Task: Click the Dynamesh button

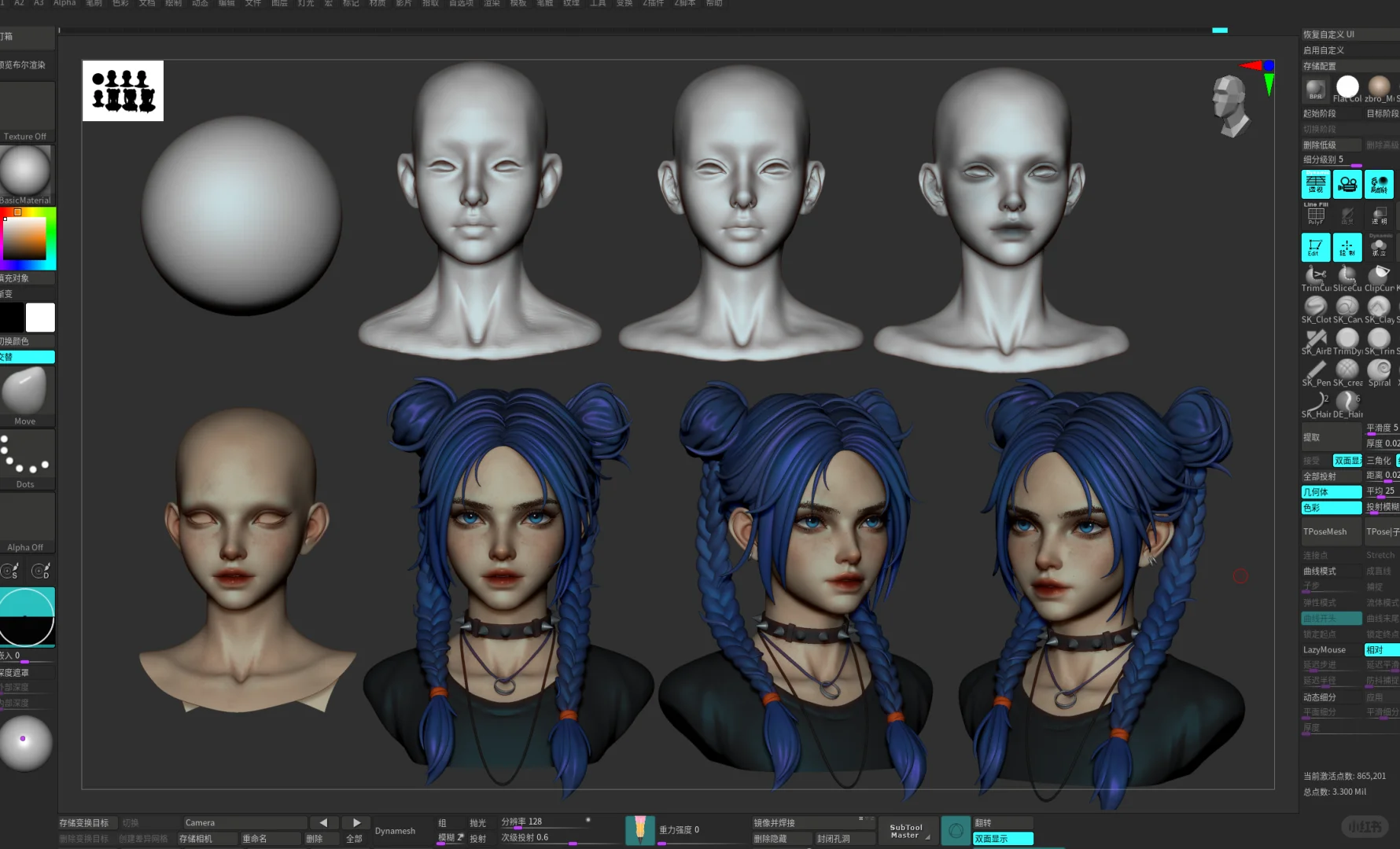Action: 395,831
